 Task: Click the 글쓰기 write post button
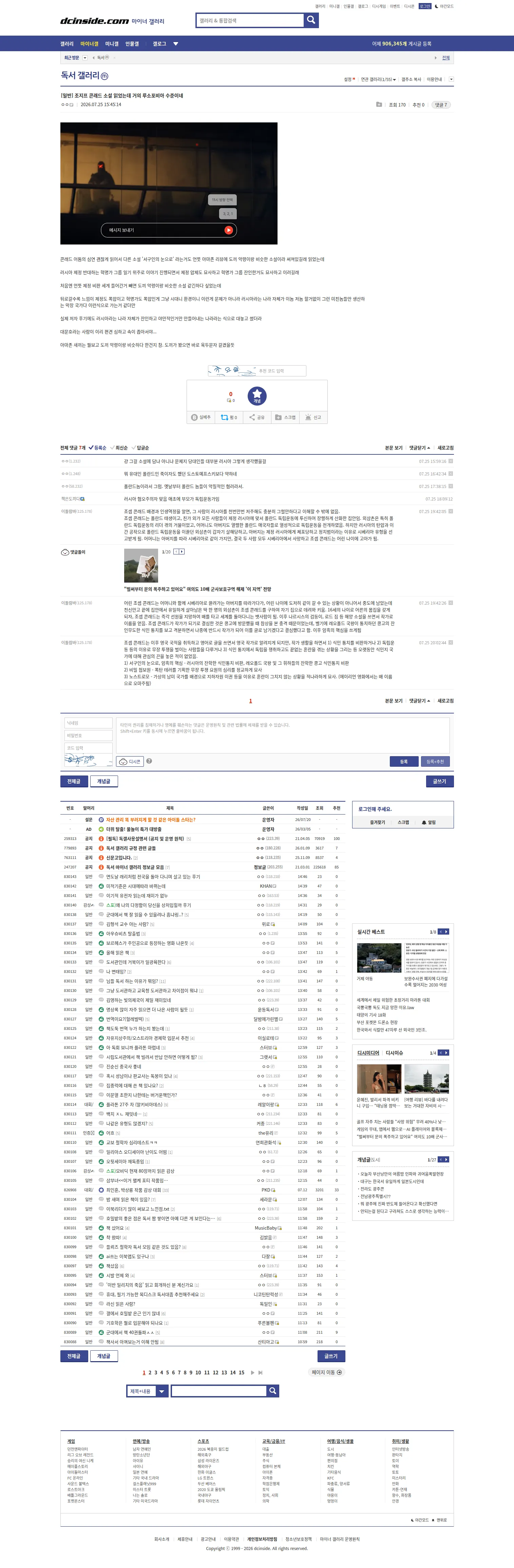click(x=440, y=781)
